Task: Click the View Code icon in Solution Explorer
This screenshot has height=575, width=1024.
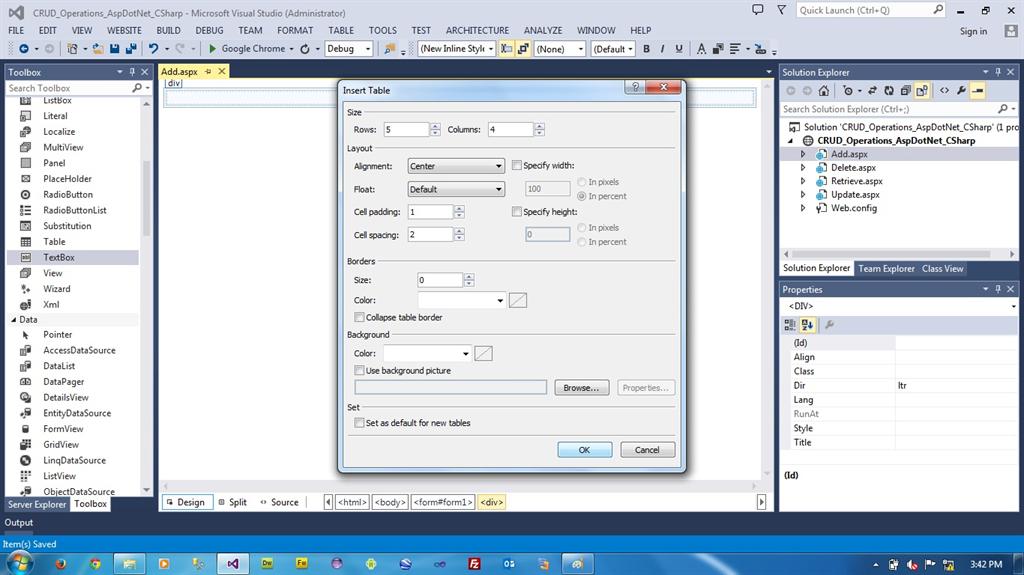Action: pyautogui.click(x=944, y=90)
